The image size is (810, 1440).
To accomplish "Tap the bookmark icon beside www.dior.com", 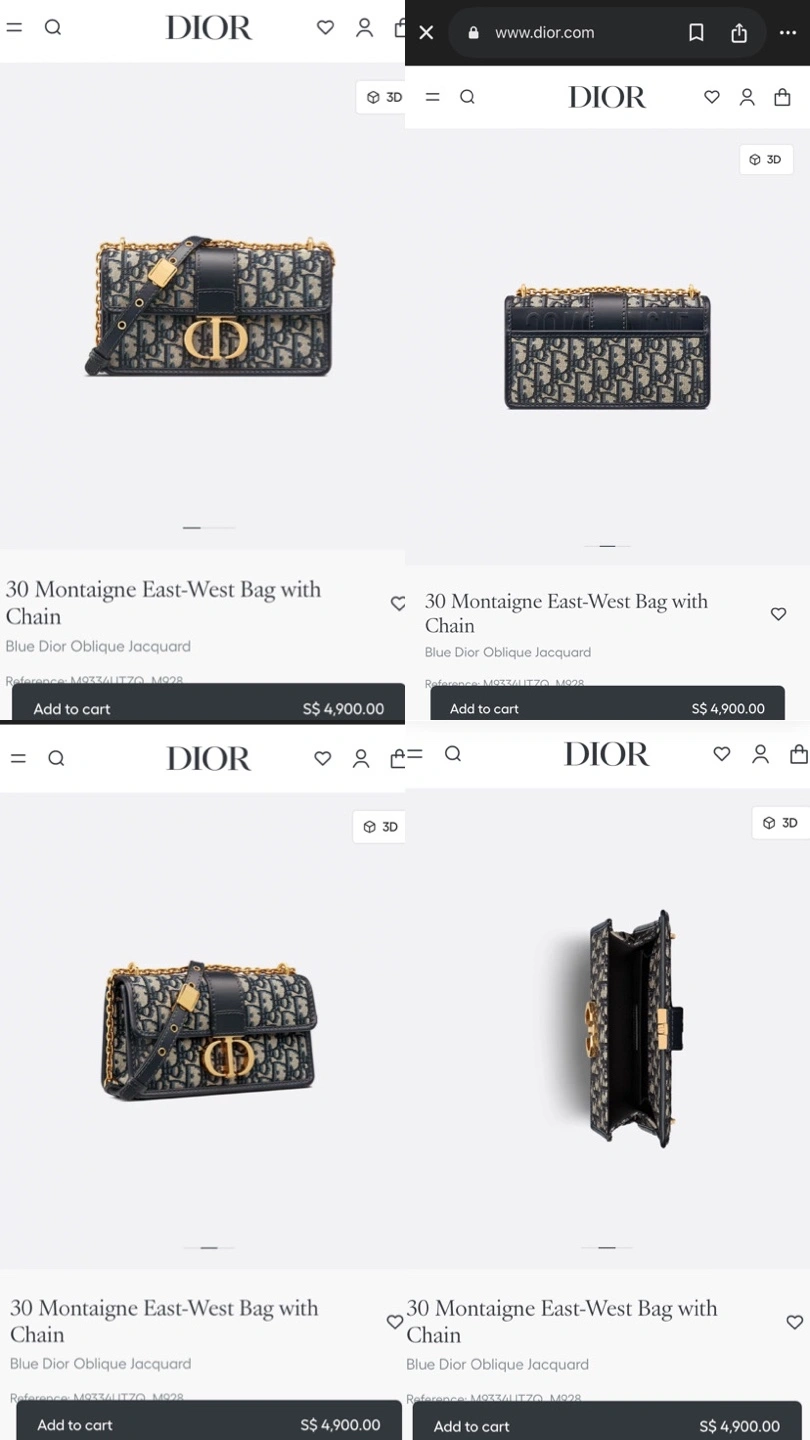I will (x=696, y=33).
